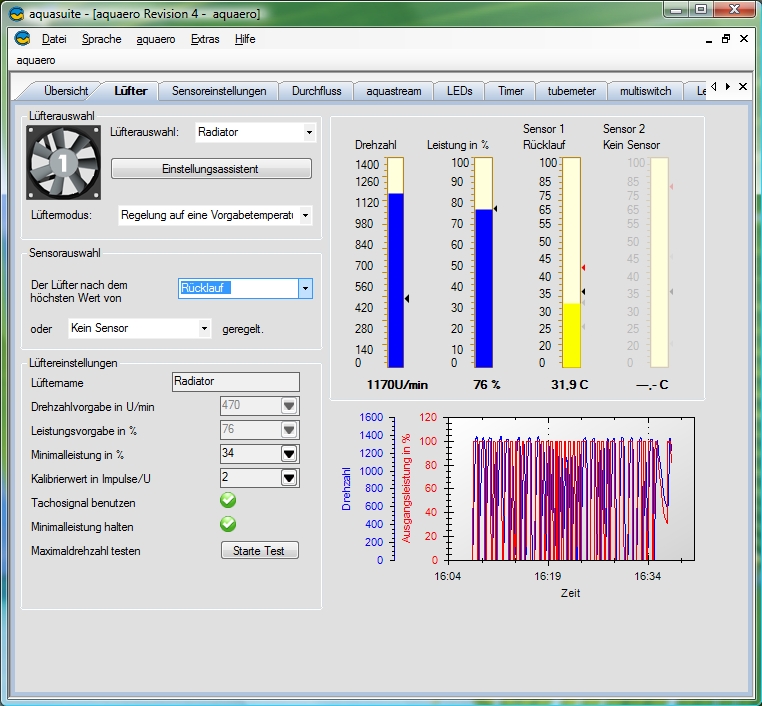Click the 76 % power readout

click(486, 385)
